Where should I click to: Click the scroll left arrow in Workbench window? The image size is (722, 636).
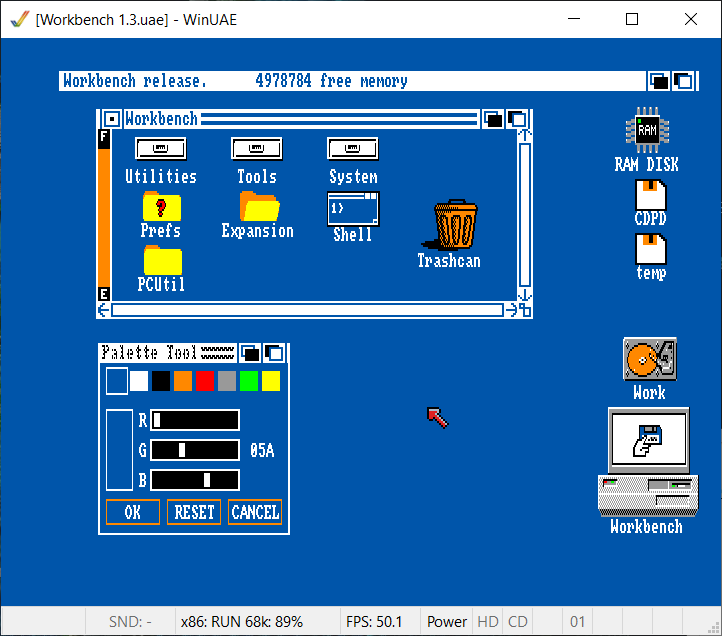104,310
